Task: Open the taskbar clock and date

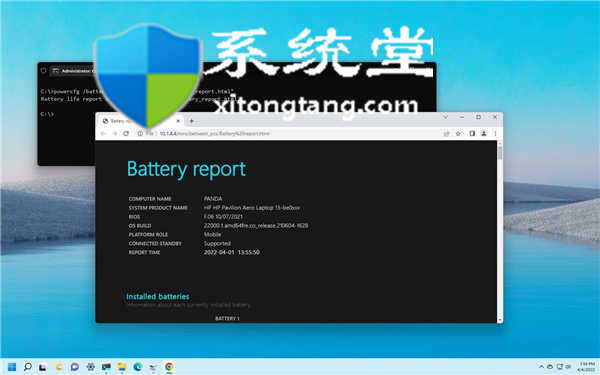Action: pyautogui.click(x=587, y=367)
